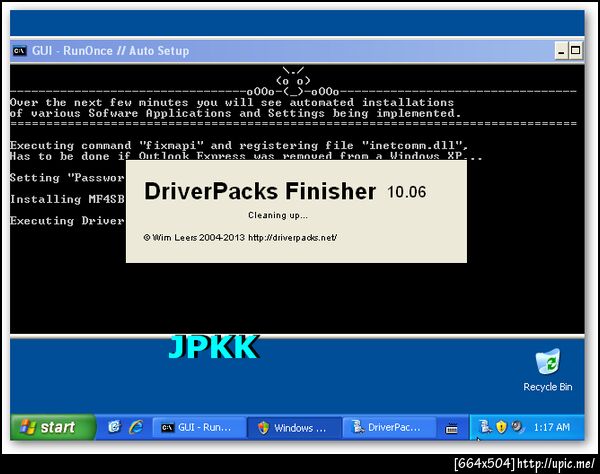Click the Wim Leers 2004-2013 copyright text
Screen dimensions: 600x474
point(194,238)
